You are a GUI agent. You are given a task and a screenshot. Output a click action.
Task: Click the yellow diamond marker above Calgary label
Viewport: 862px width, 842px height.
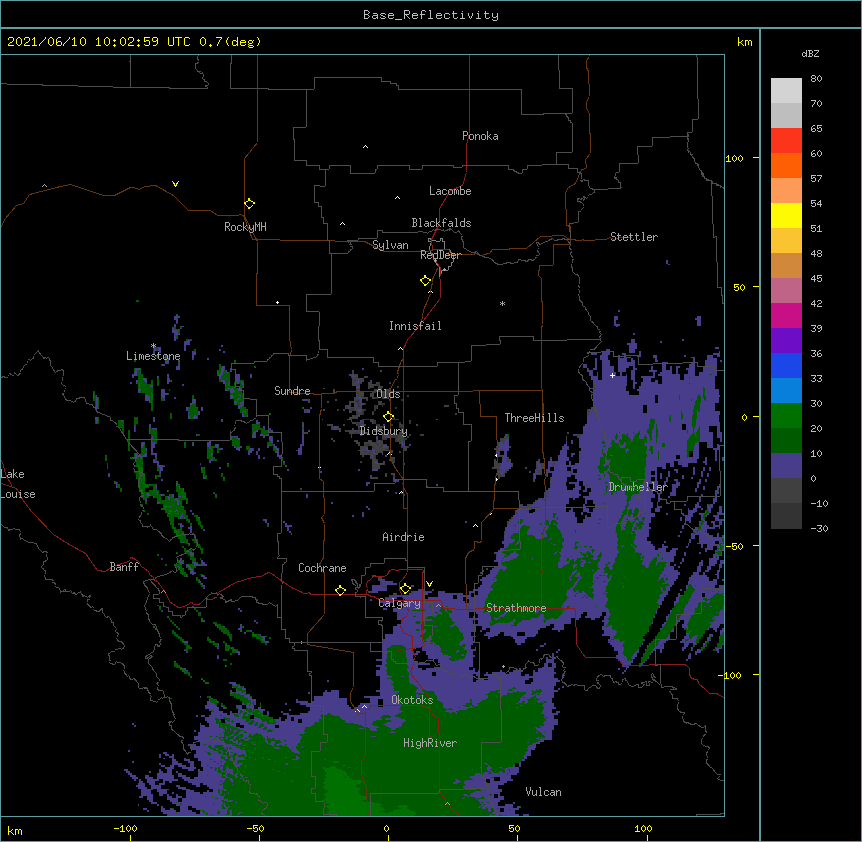tap(405, 589)
